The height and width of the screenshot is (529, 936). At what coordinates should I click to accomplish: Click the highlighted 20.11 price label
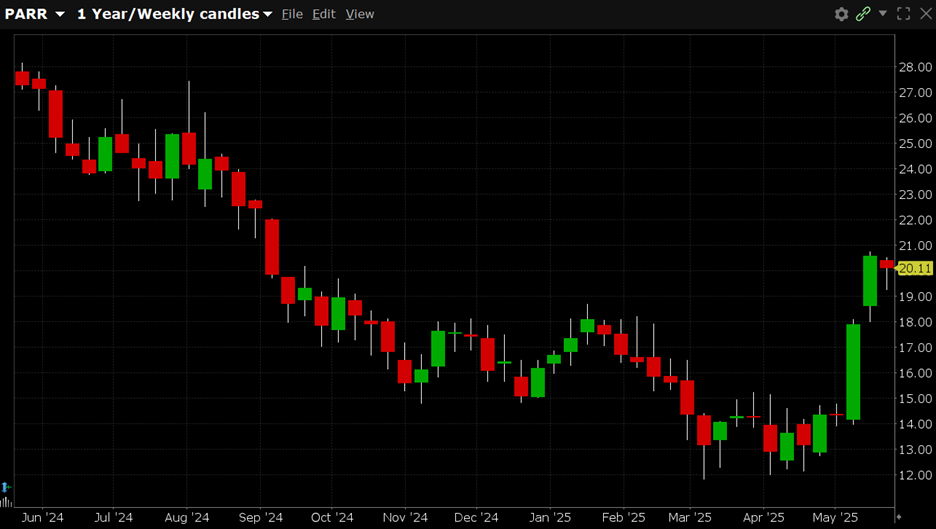pyautogui.click(x=915, y=269)
